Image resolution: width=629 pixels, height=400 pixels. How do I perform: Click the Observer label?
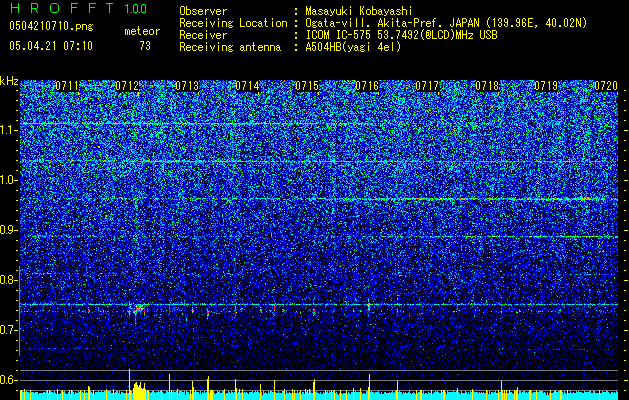(x=203, y=11)
